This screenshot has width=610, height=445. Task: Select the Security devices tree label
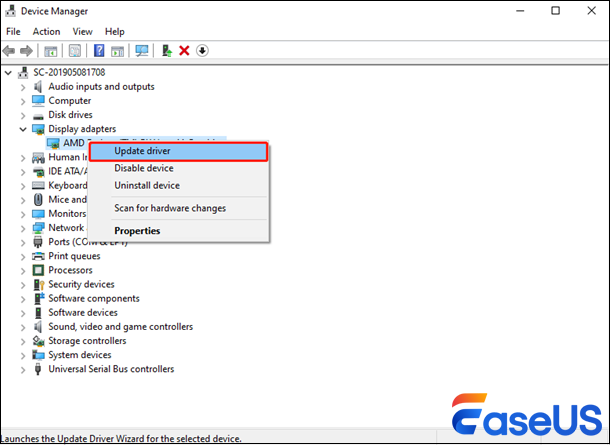coord(81,284)
